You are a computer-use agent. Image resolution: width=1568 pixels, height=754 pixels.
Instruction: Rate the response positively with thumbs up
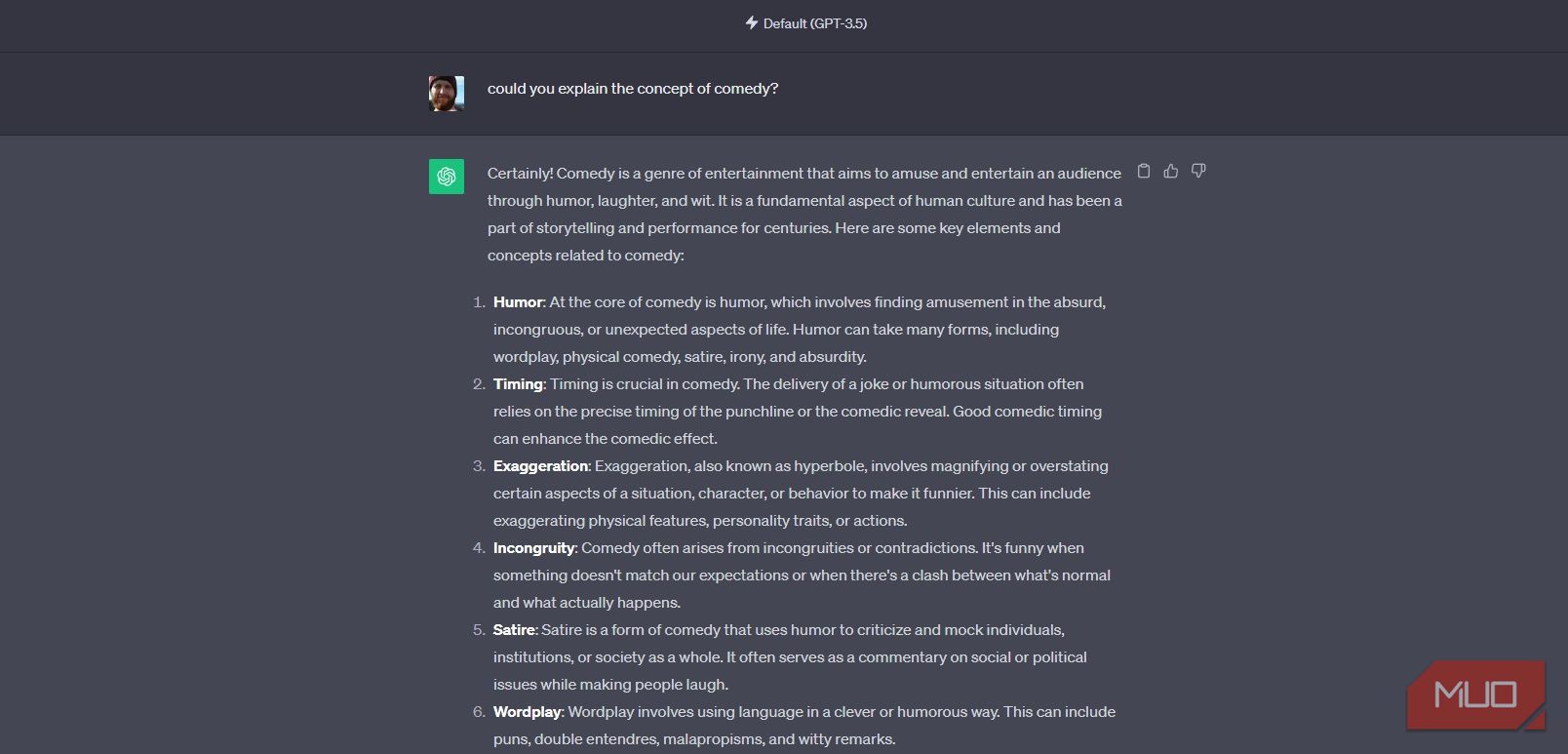tap(1171, 171)
